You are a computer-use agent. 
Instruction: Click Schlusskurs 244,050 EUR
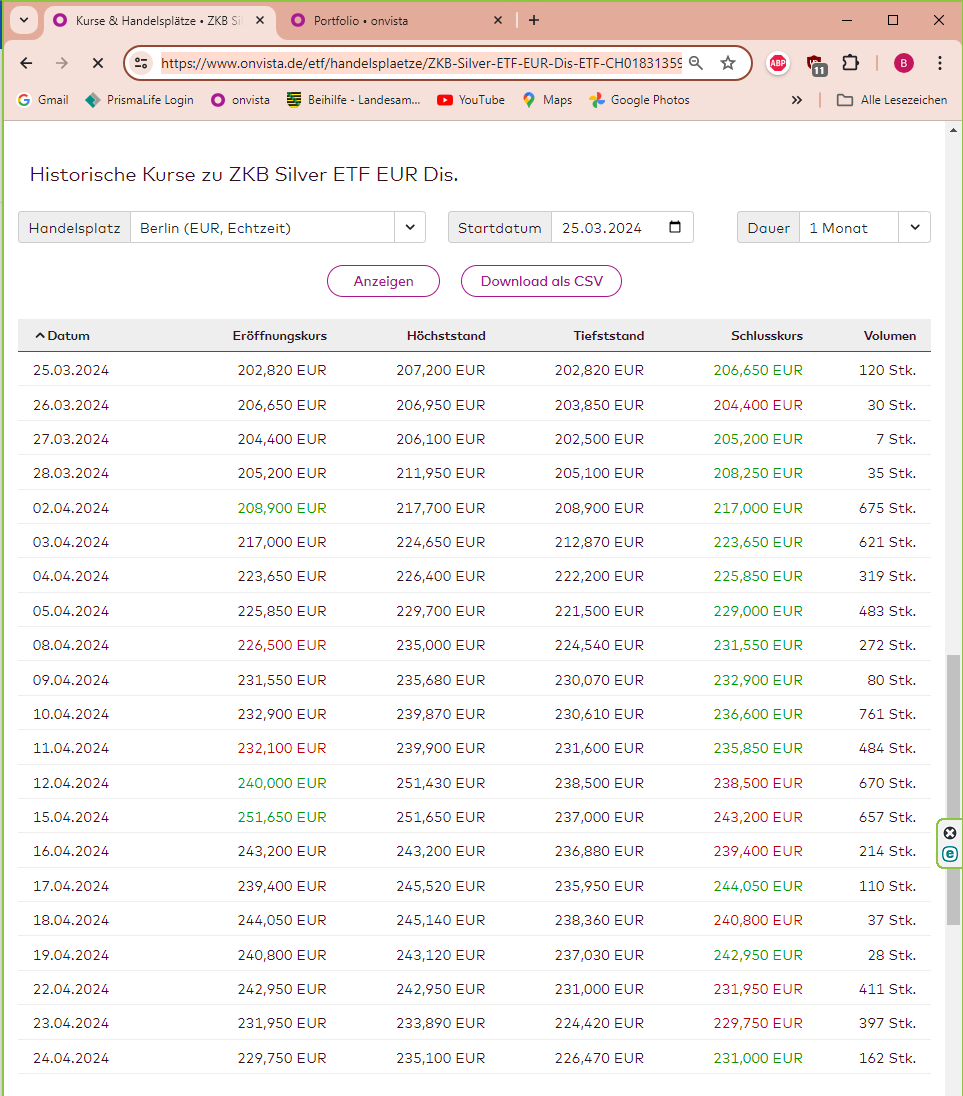[758, 886]
